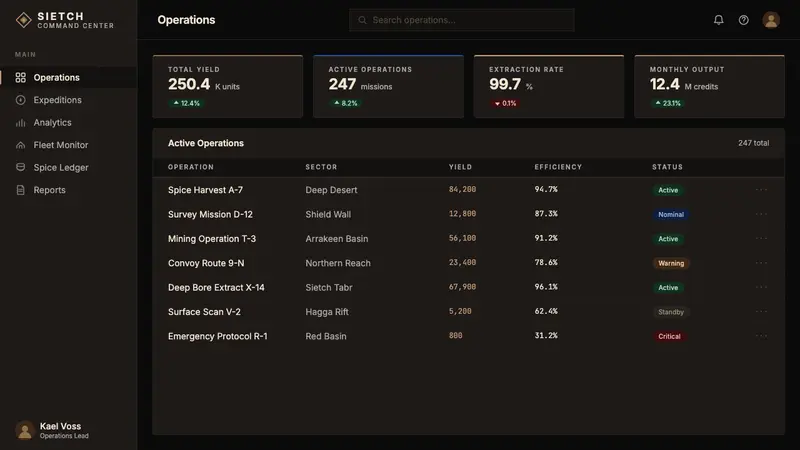Select the Convoy Route 9-N operation name
Viewport: 800px width, 450px height.
(x=206, y=263)
